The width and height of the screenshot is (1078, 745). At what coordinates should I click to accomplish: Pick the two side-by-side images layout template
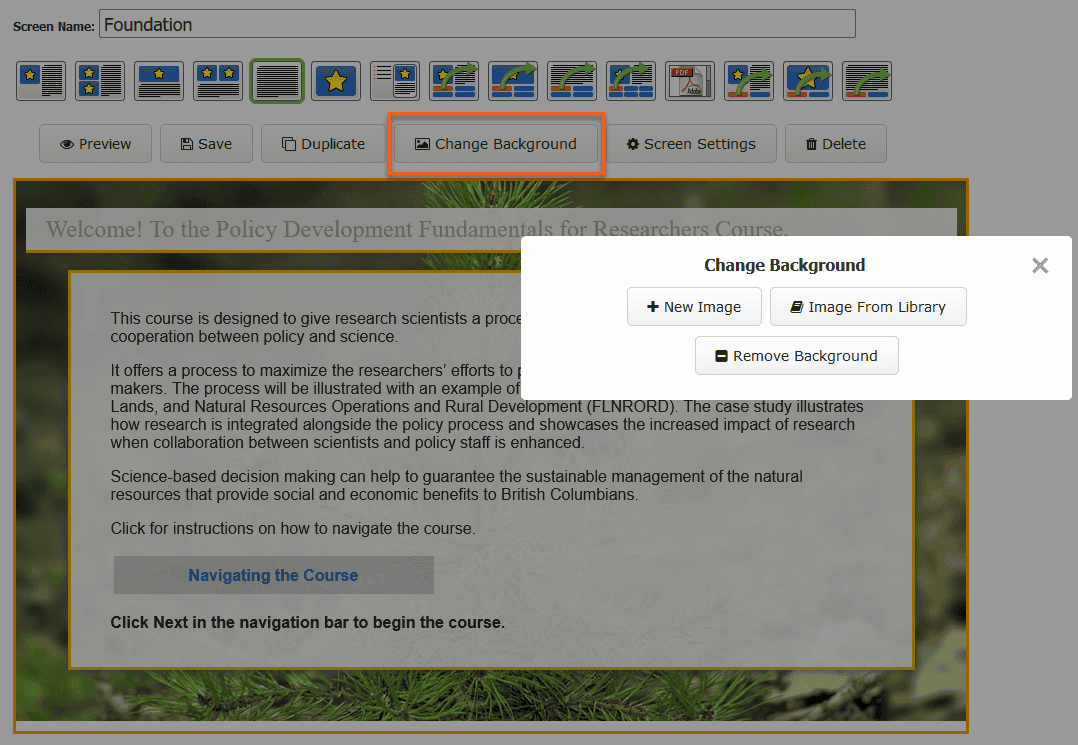pyautogui.click(x=218, y=81)
